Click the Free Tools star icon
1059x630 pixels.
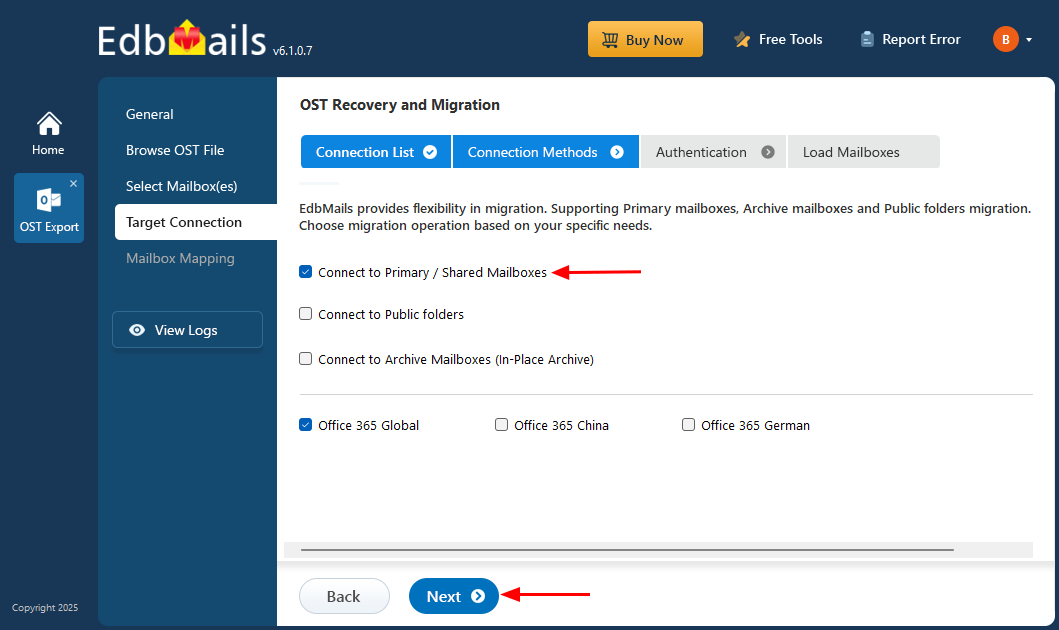click(742, 40)
